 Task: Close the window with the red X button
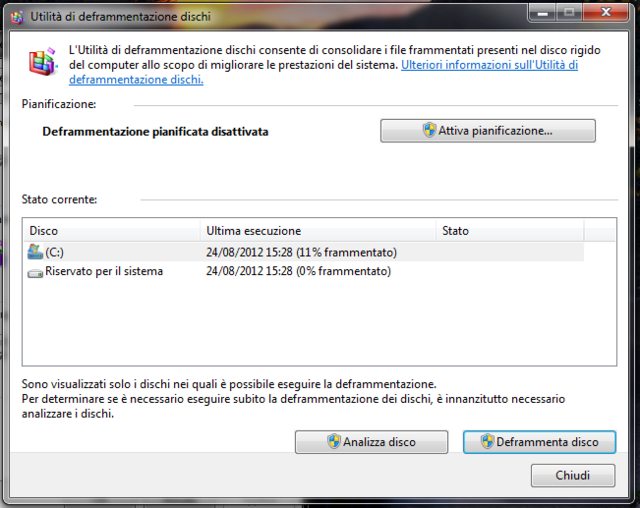pos(606,13)
